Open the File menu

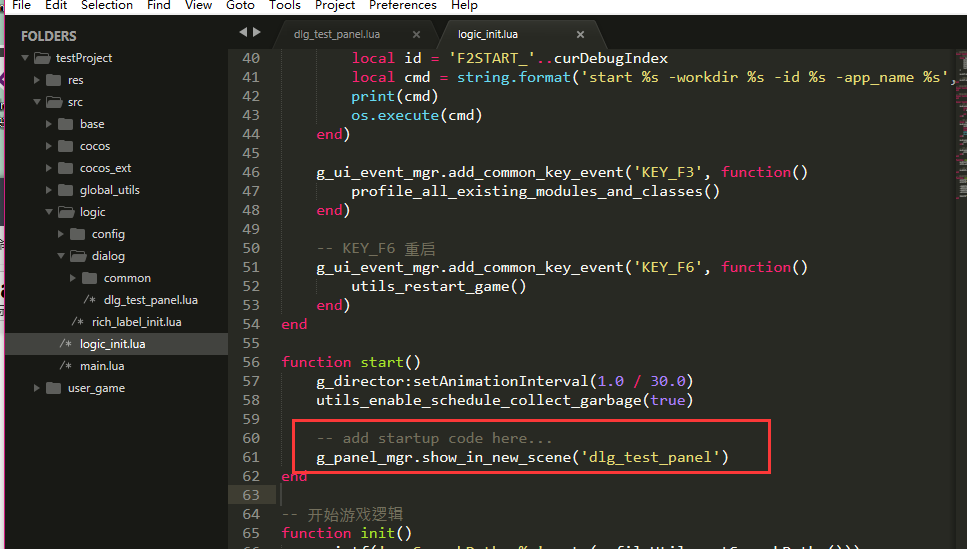pyautogui.click(x=21, y=5)
